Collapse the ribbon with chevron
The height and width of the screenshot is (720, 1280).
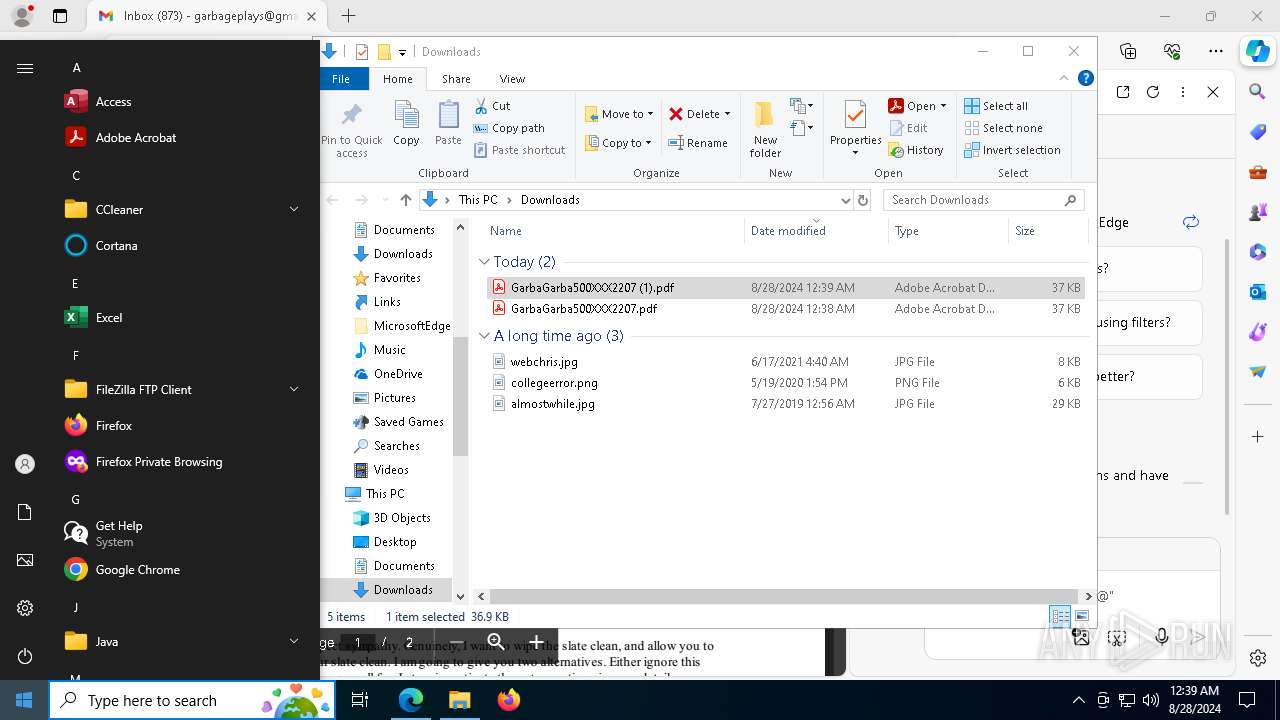(1064, 79)
